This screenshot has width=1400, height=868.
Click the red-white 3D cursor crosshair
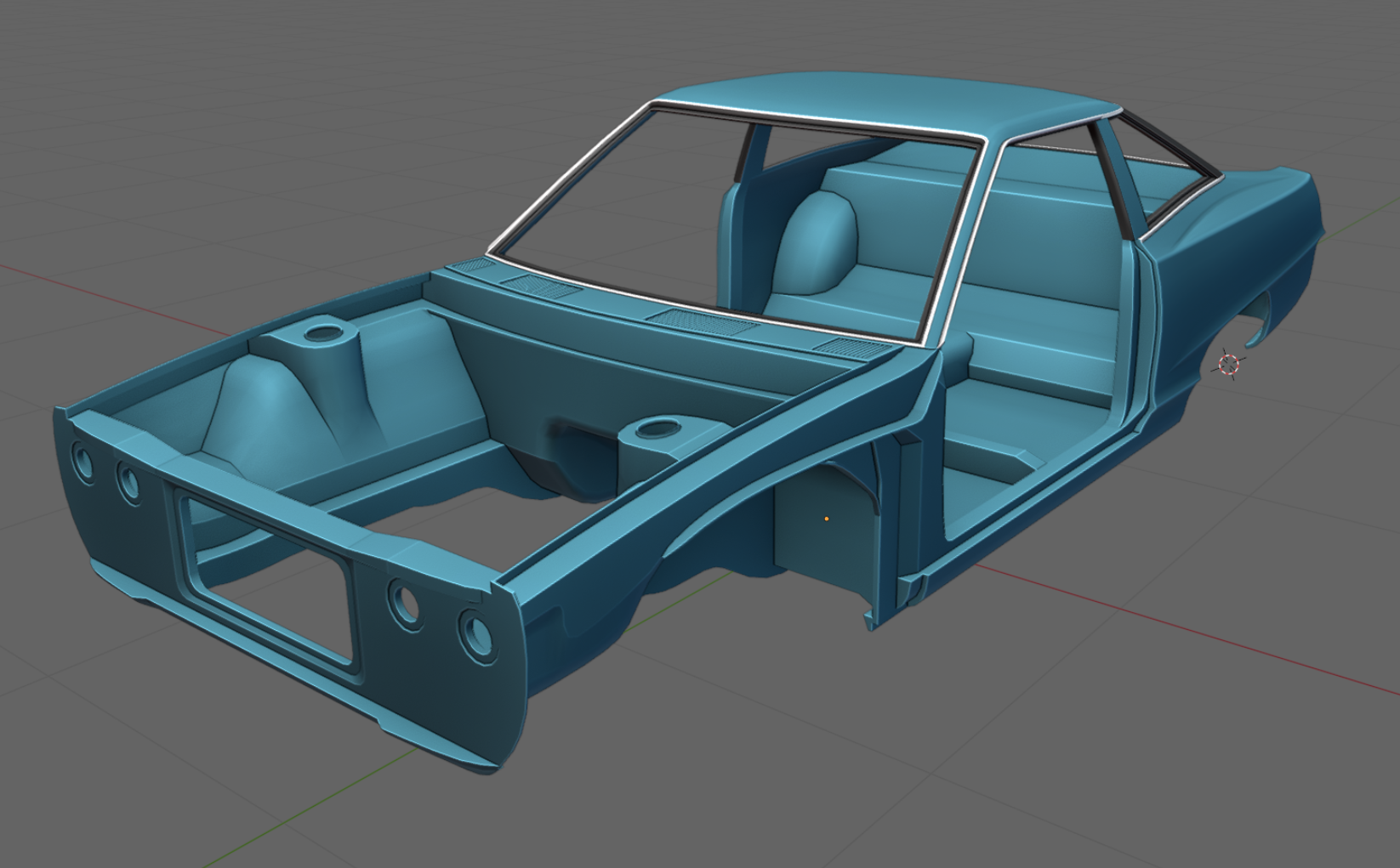1229,365
